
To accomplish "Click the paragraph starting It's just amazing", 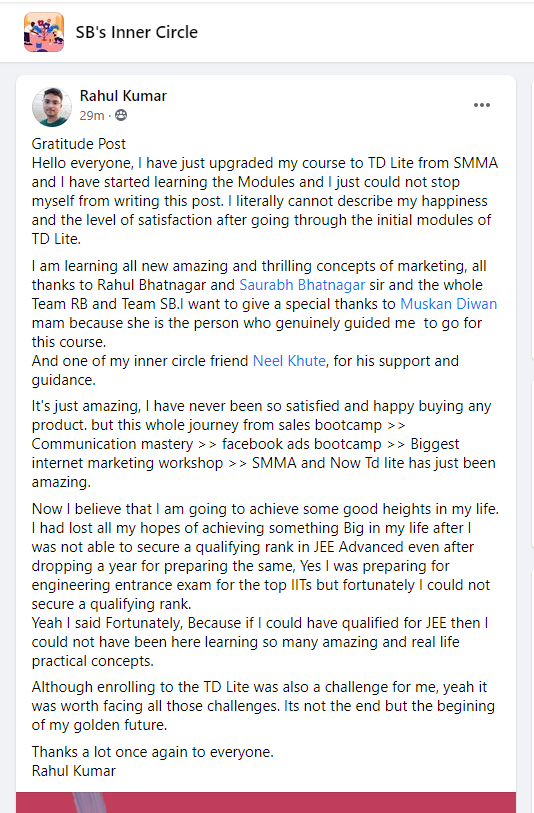I will [263, 444].
